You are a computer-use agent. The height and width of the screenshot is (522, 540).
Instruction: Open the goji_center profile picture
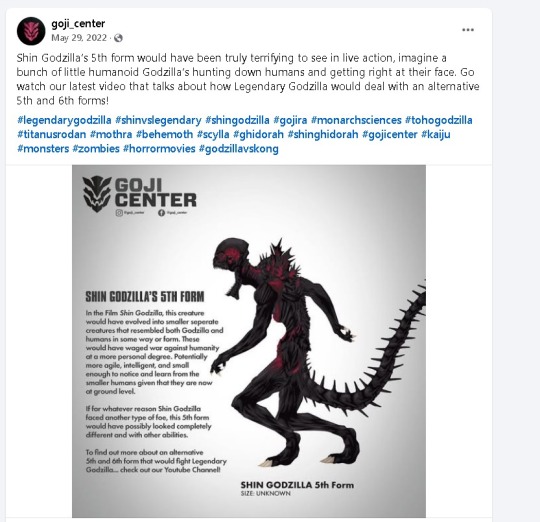[x=31, y=31]
